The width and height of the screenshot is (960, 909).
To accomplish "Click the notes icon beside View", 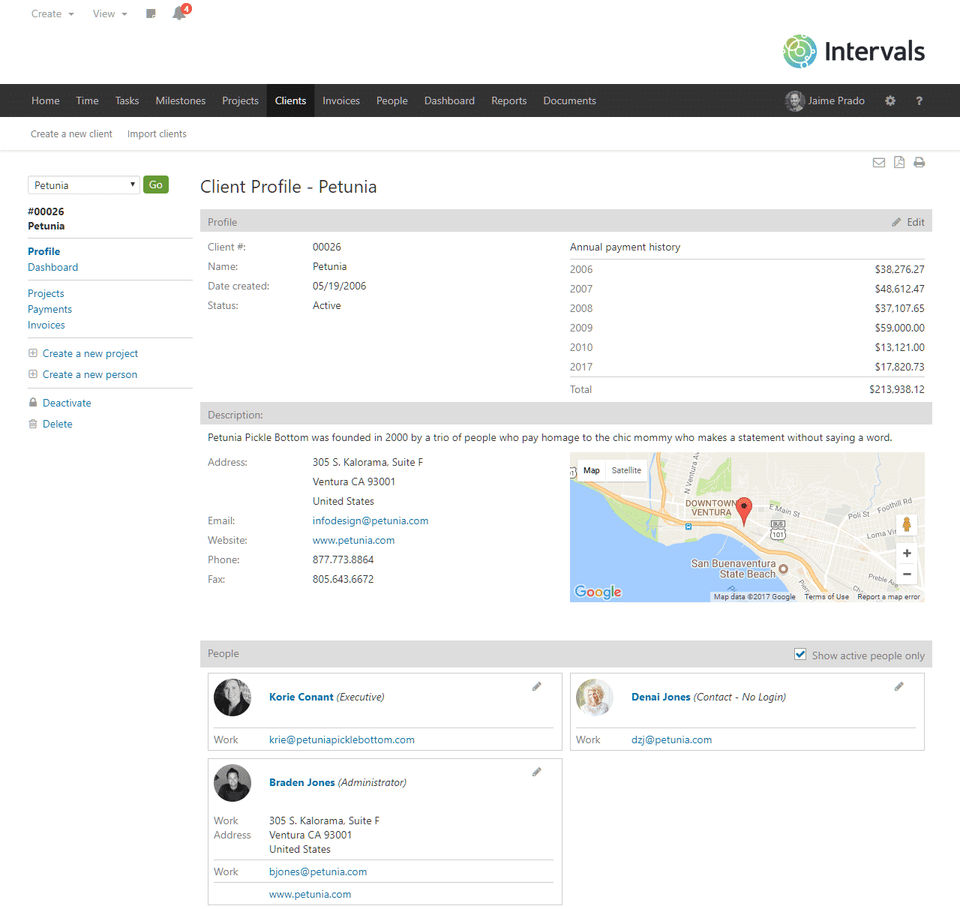I will click(x=151, y=14).
